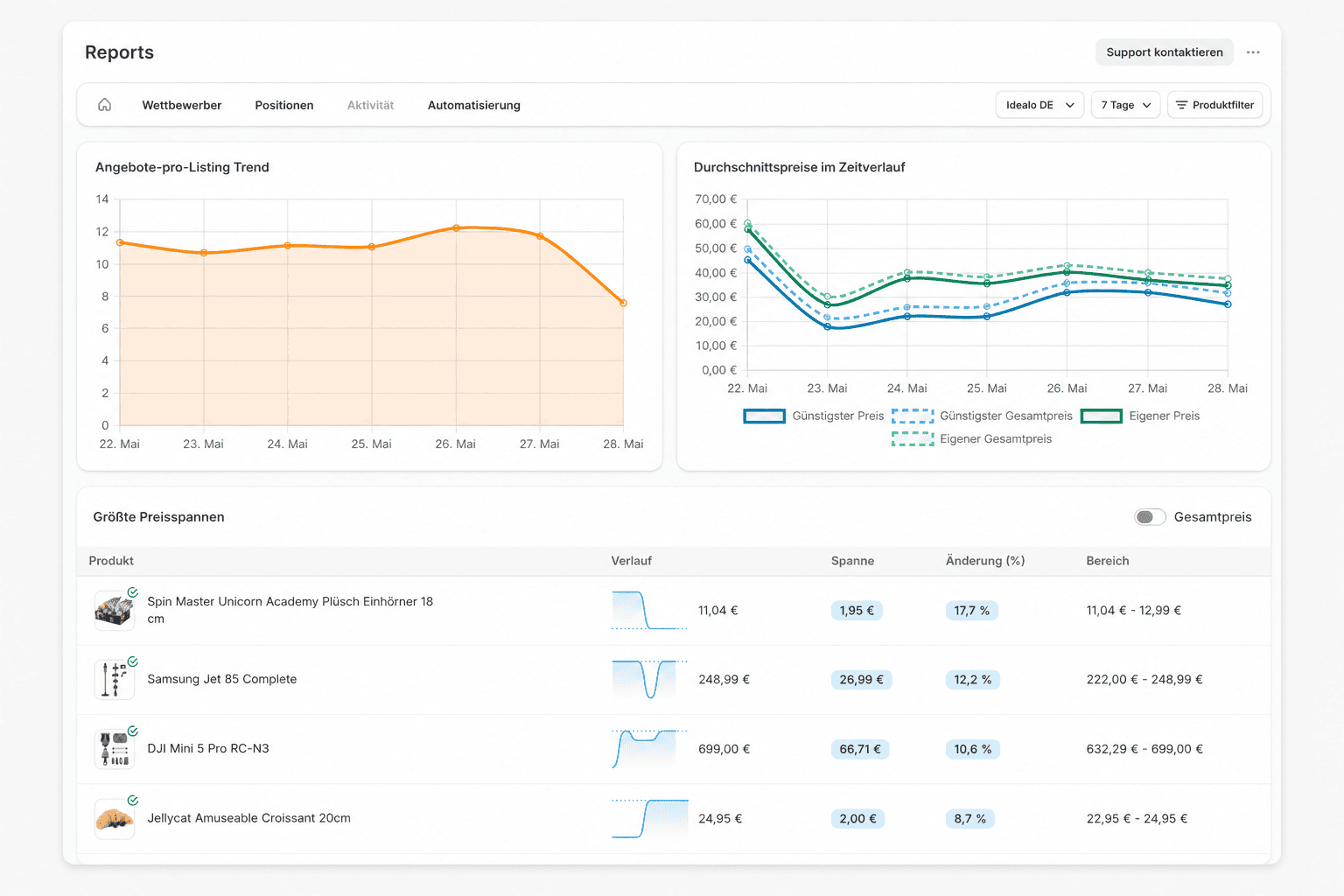The image size is (1344, 896).
Task: Click the Samsung Jet 85 product image
Action: (115, 680)
